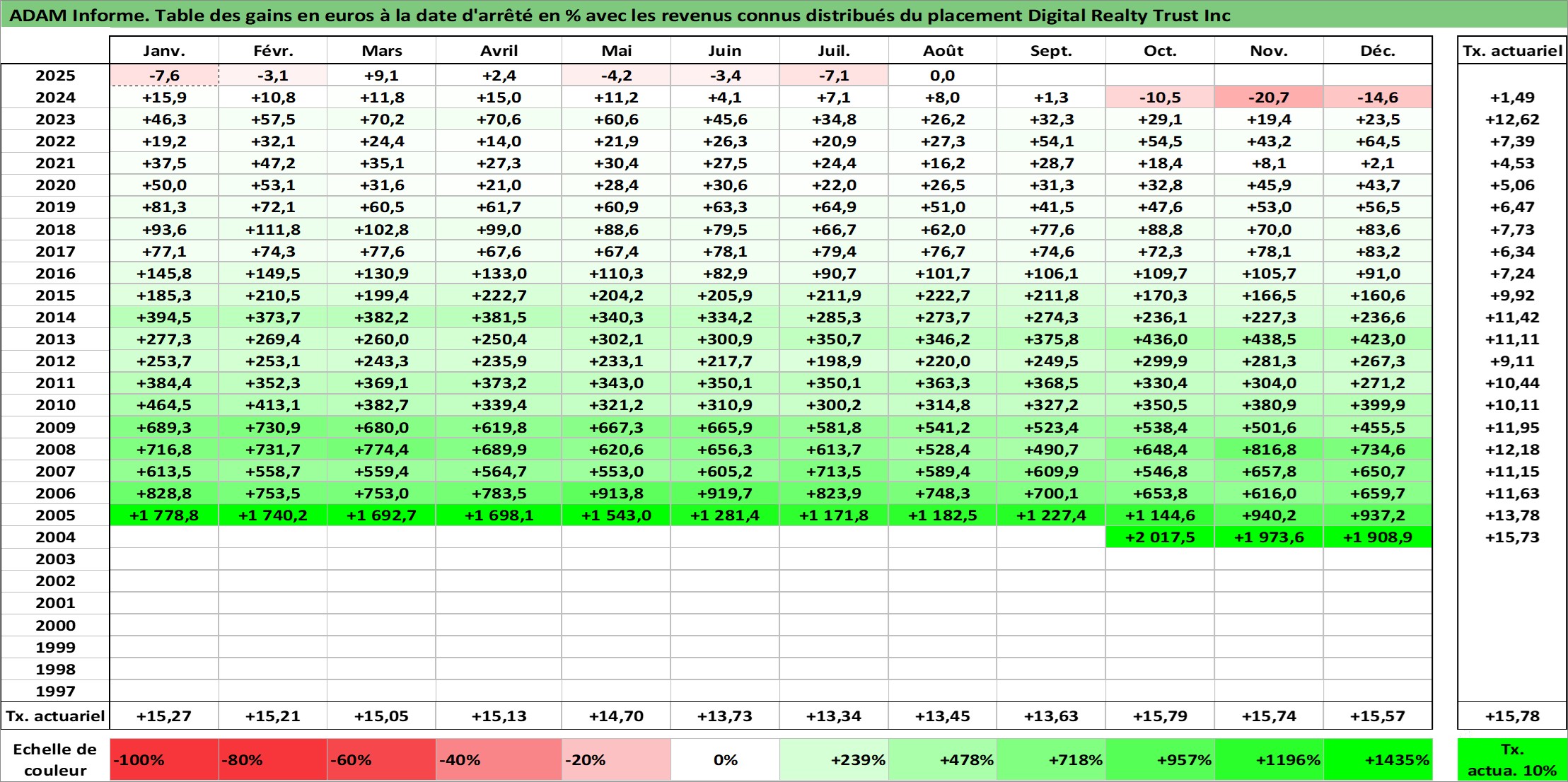The image size is (1568, 782).
Task: Click the 1997 row label
Action: click(x=55, y=691)
